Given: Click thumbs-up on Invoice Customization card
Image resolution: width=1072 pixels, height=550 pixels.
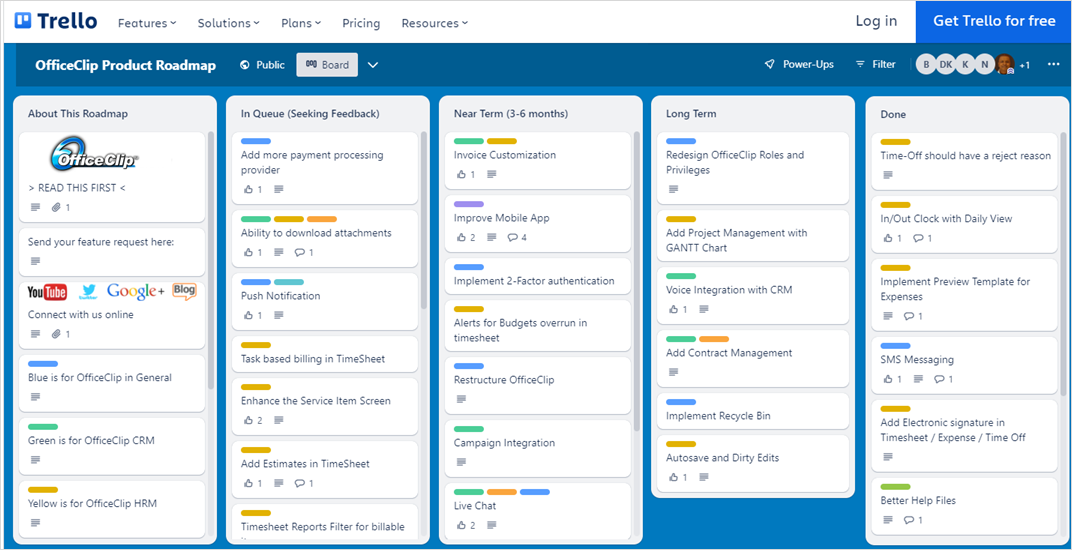Looking at the screenshot, I should [465, 174].
